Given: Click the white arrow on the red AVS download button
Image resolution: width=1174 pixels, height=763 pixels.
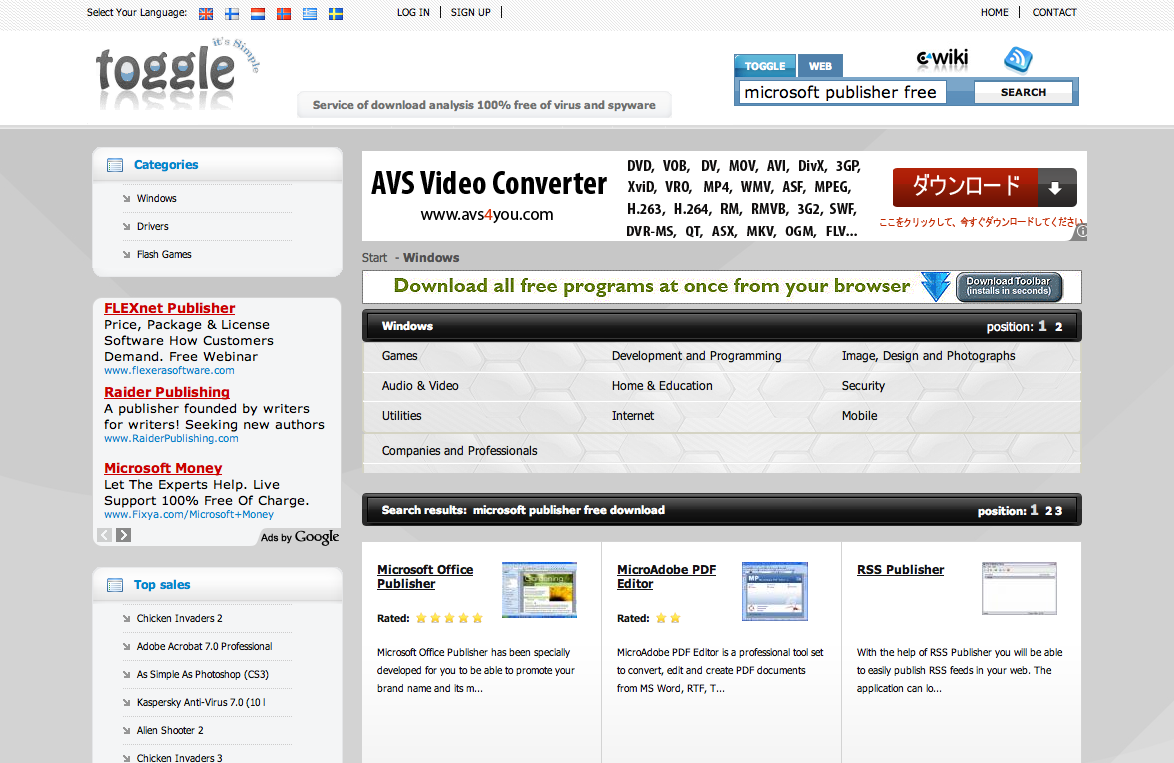Looking at the screenshot, I should tap(1055, 187).
